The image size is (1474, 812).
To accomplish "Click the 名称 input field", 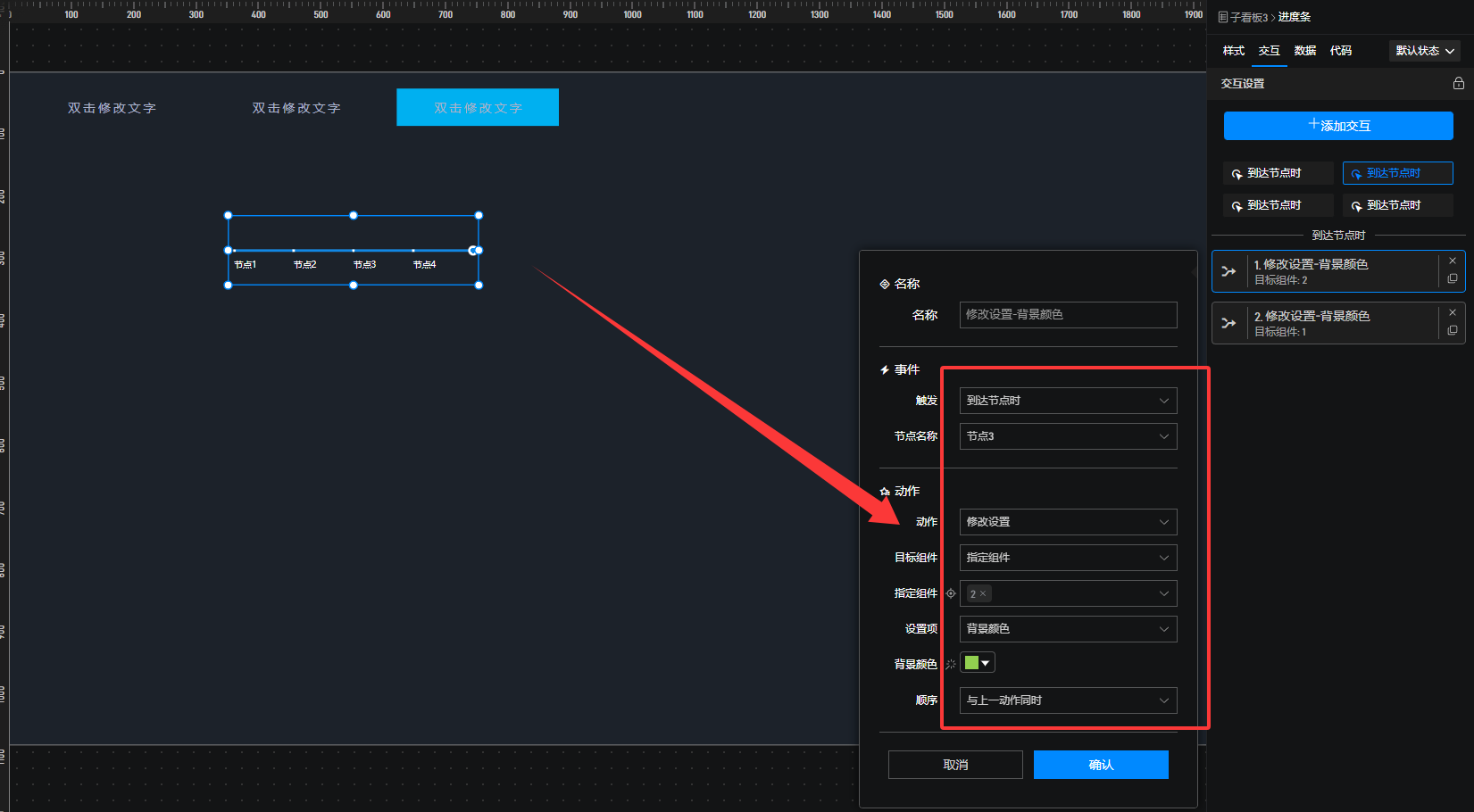I will 1068,315.
